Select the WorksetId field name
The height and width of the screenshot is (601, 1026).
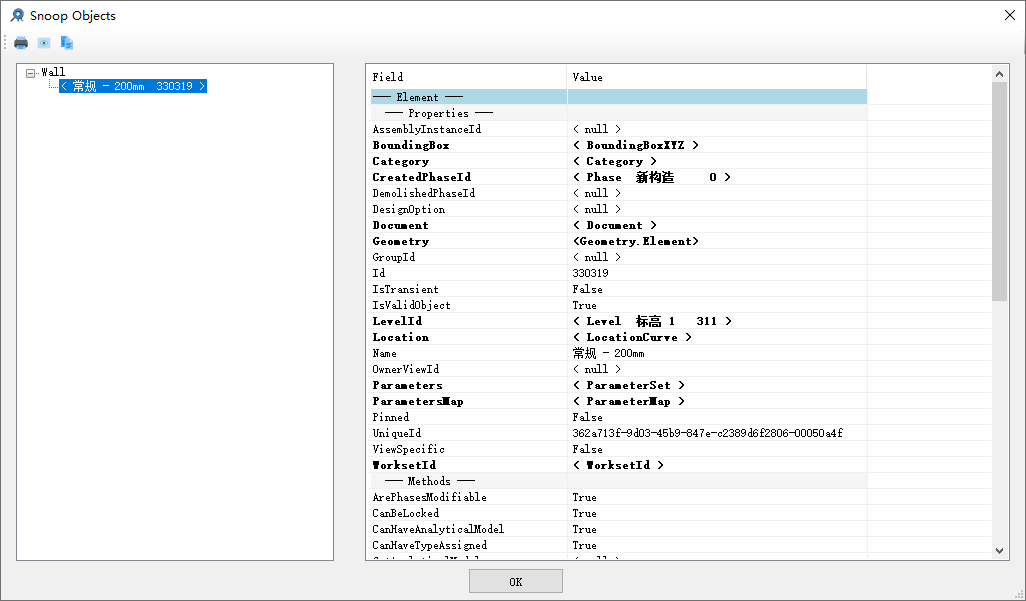coord(404,465)
